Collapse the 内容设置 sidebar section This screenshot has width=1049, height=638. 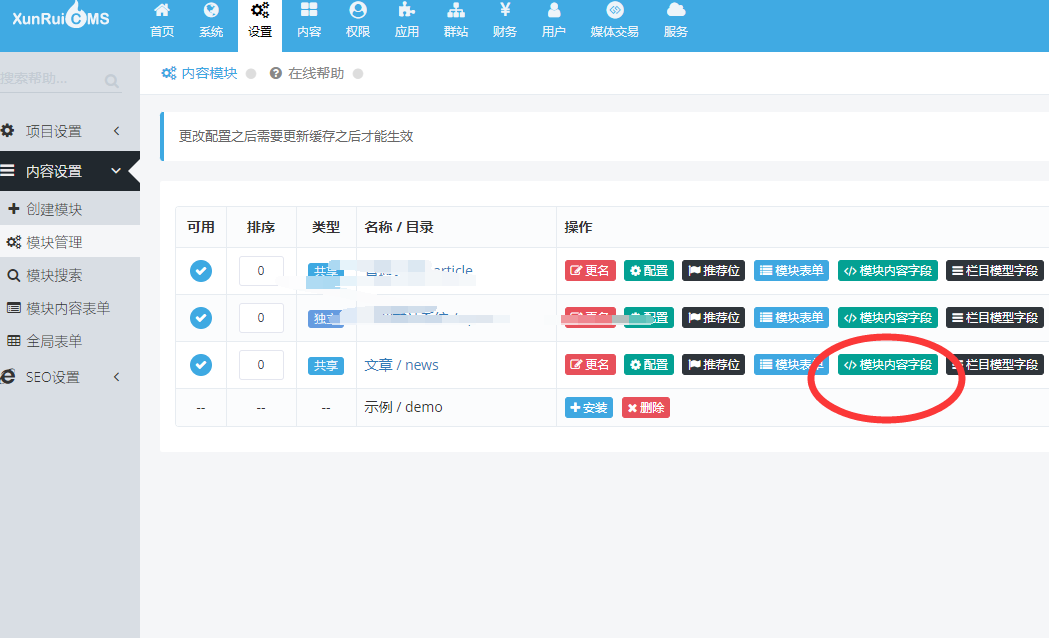pyautogui.click(x=70, y=171)
